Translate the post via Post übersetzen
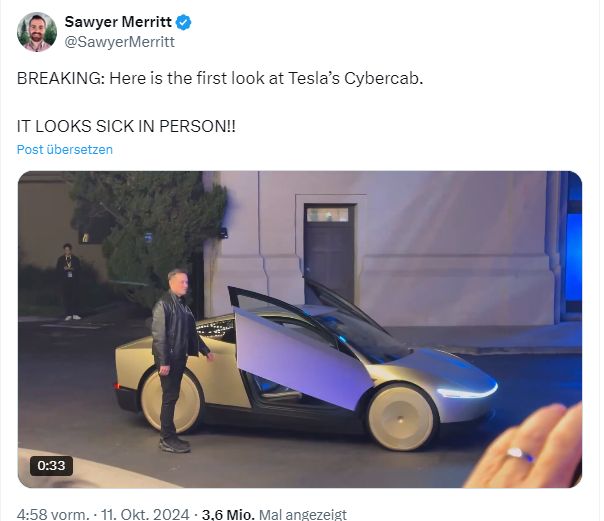The width and height of the screenshot is (604, 521). click(65, 149)
